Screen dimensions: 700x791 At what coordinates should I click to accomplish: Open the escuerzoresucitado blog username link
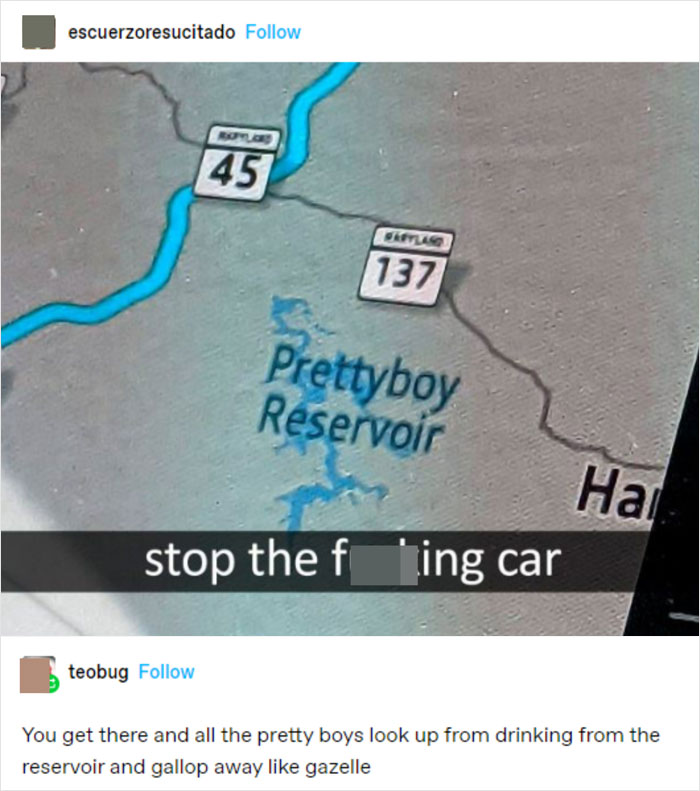(x=151, y=32)
